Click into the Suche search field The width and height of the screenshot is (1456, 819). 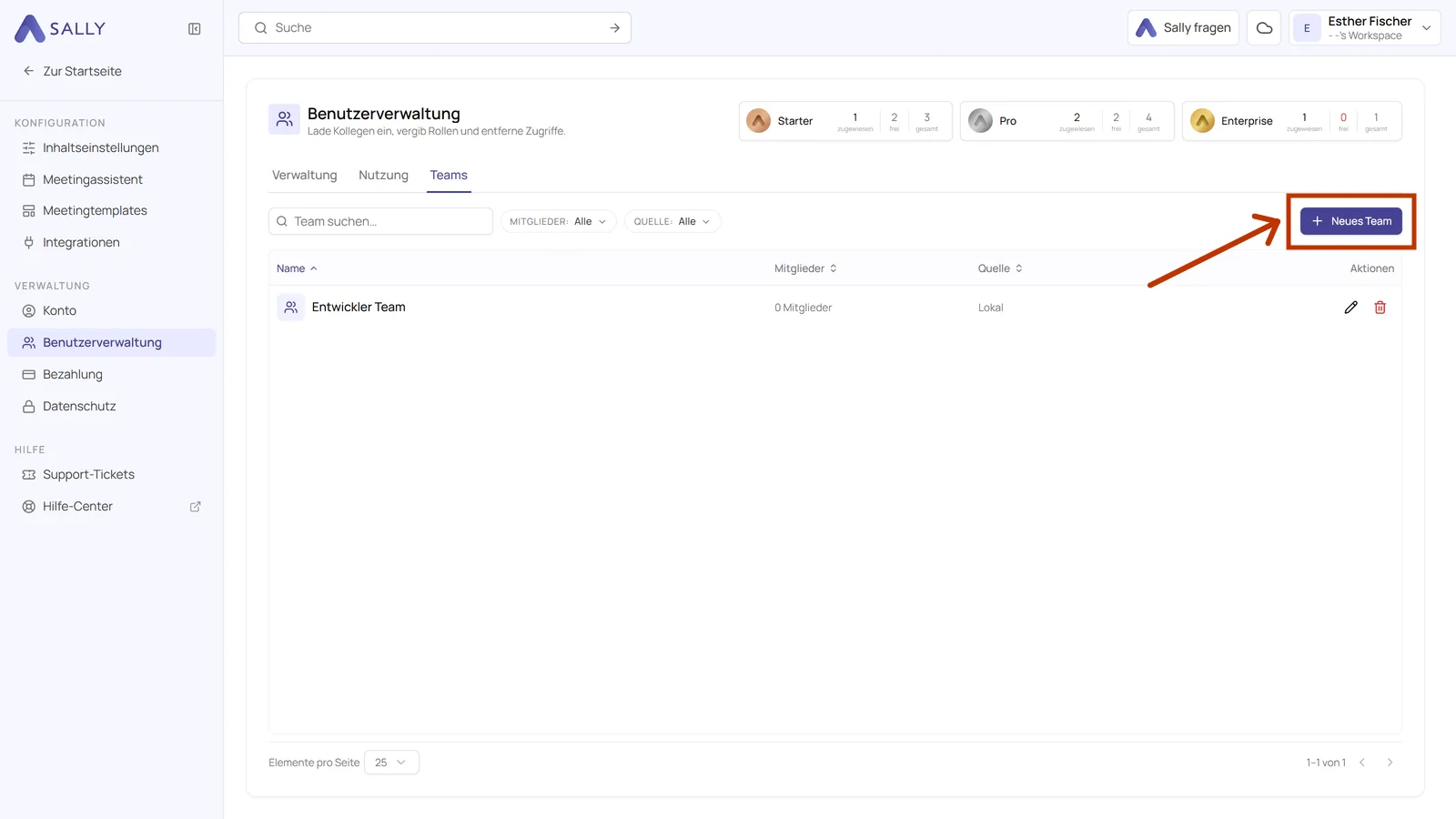pyautogui.click(x=435, y=28)
